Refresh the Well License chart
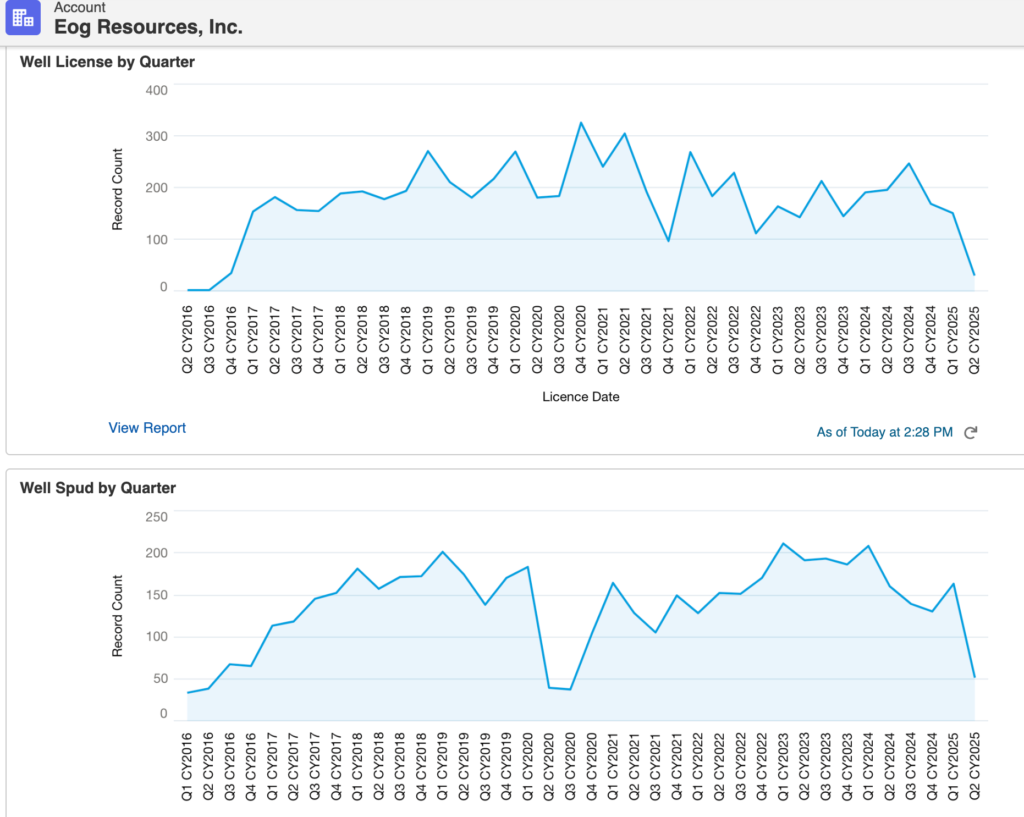 point(970,432)
